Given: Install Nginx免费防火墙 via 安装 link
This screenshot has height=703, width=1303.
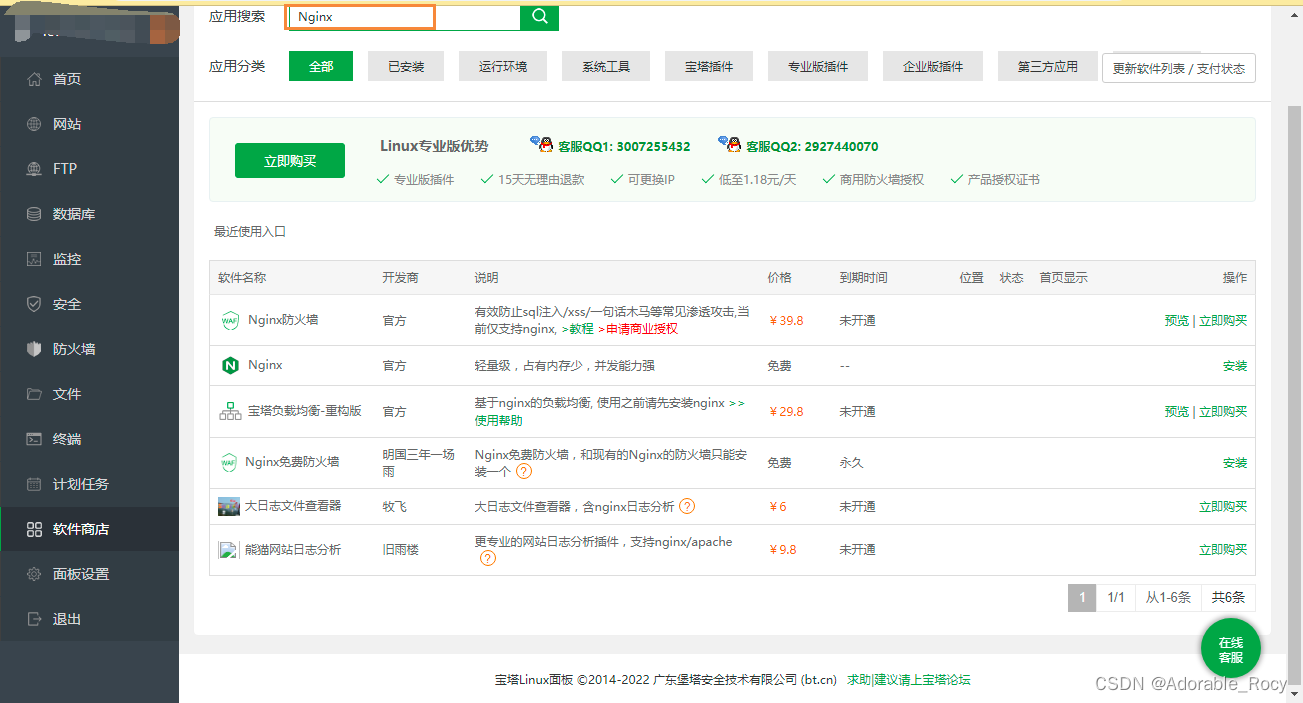Looking at the screenshot, I should (x=1235, y=463).
